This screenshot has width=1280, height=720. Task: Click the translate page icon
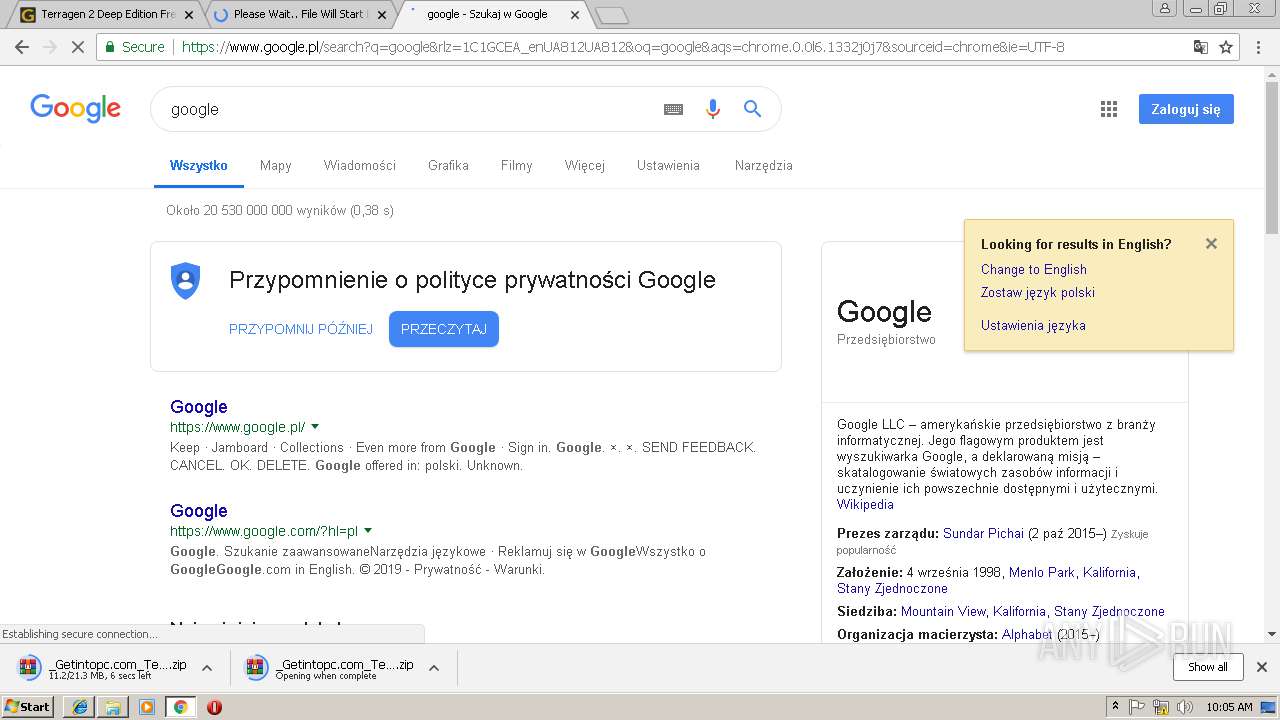tap(1200, 47)
